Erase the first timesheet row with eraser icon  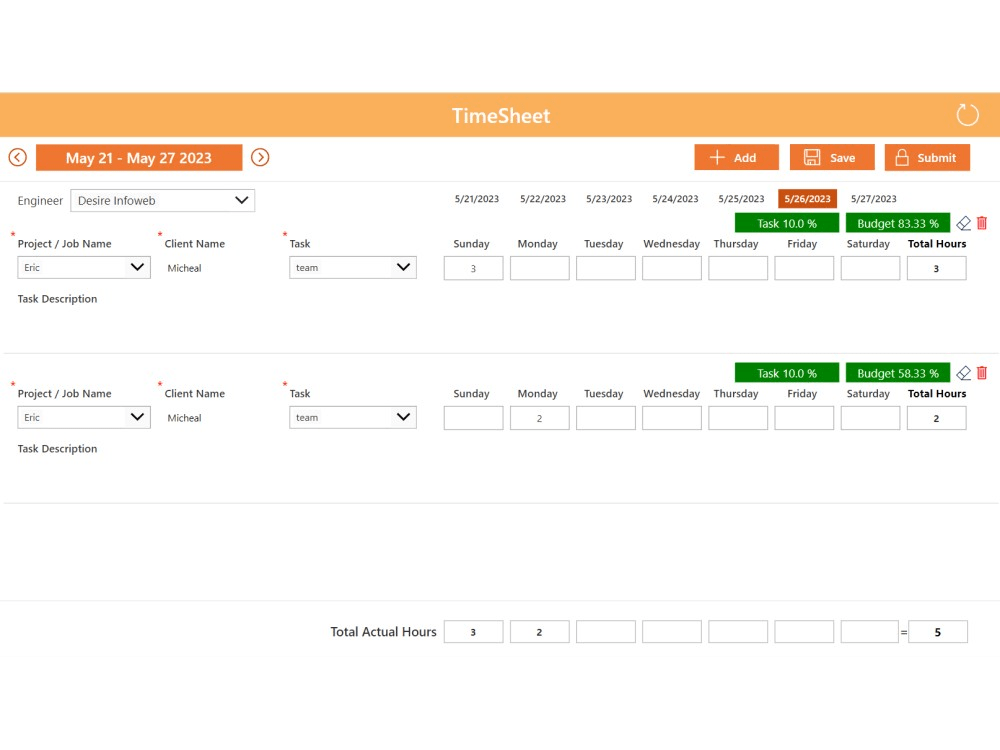coord(963,222)
